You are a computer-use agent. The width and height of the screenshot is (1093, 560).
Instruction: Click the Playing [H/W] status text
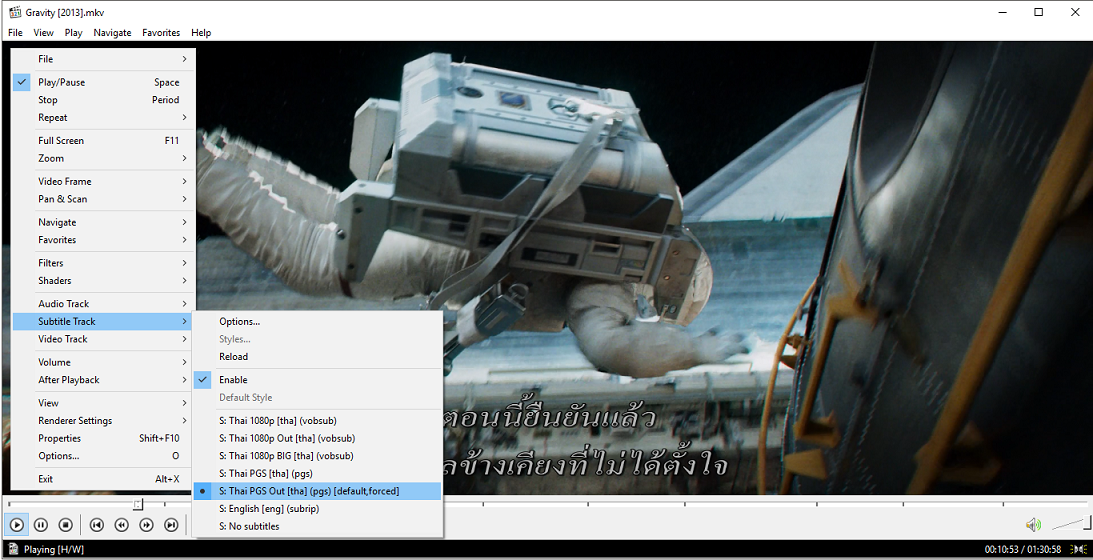(x=54, y=550)
